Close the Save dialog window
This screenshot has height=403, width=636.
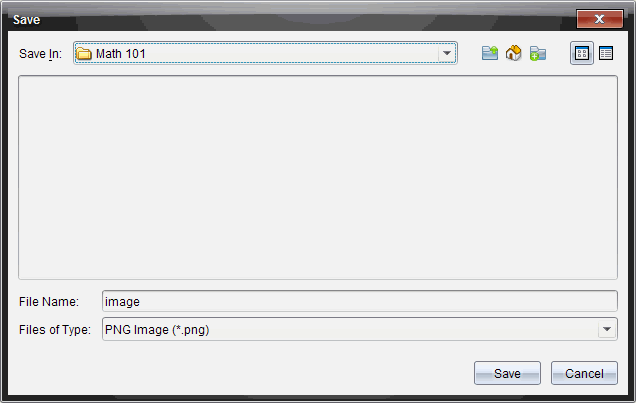602,19
